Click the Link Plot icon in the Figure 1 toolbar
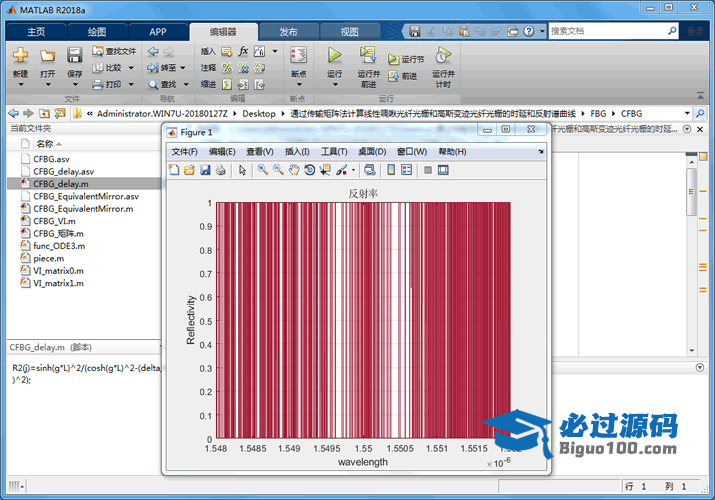This screenshot has width=715, height=500. pos(370,170)
